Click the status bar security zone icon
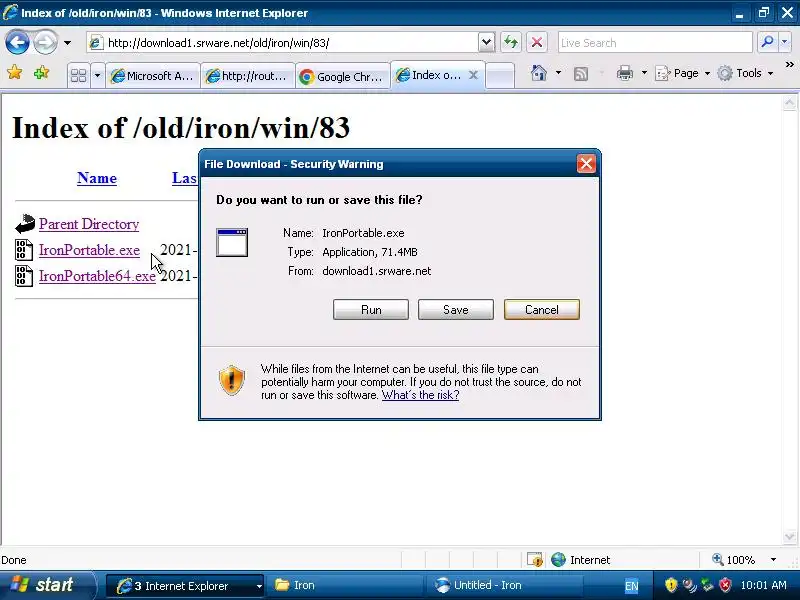 point(535,560)
